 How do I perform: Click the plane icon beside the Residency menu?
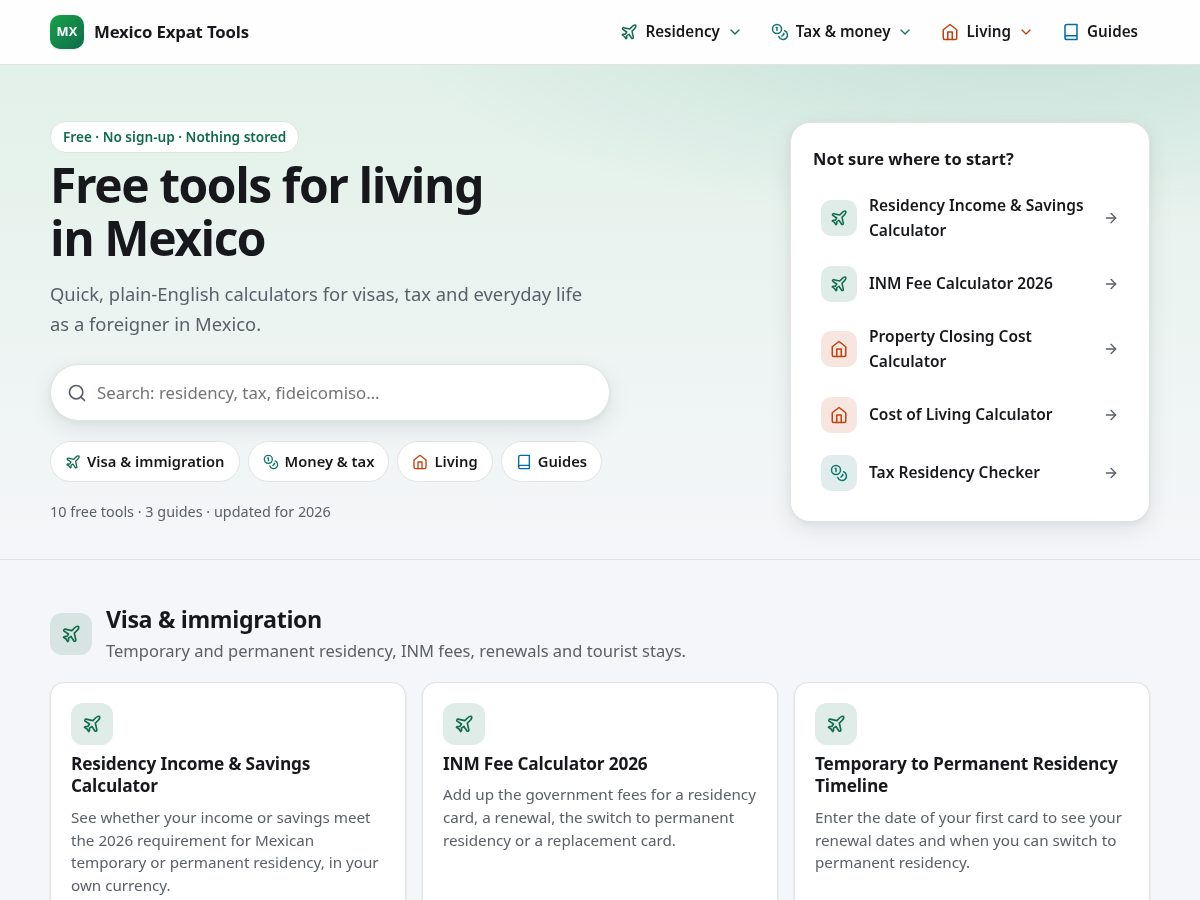[x=629, y=32]
